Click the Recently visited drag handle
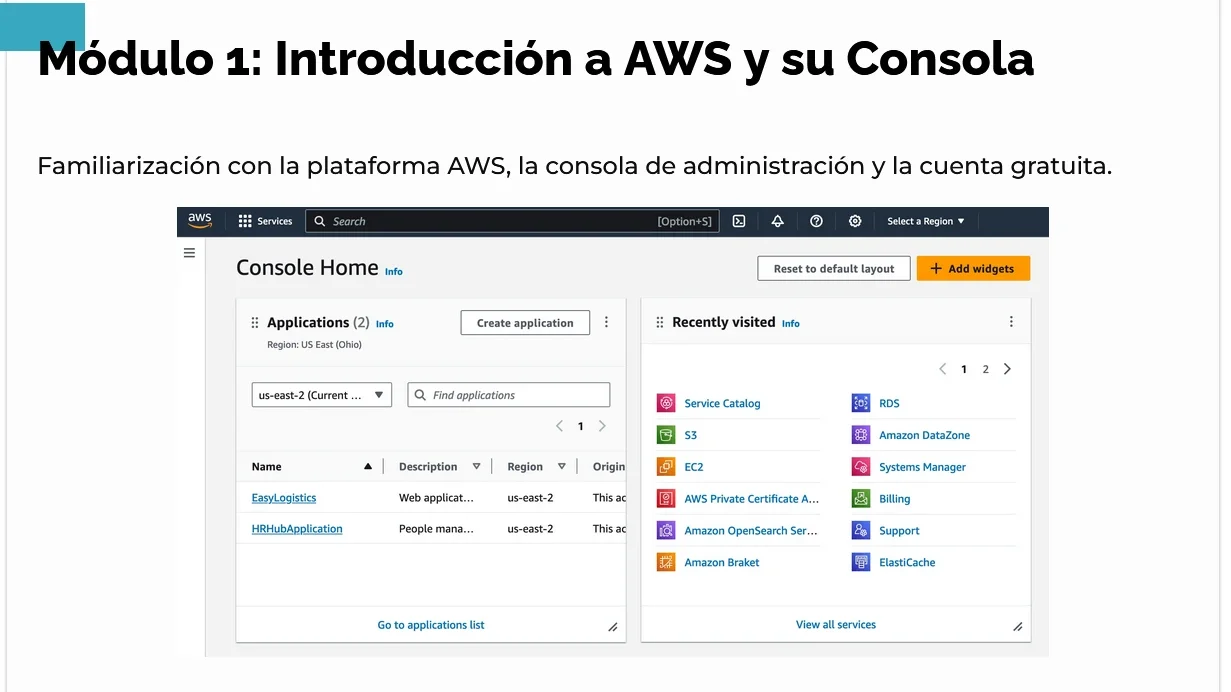1231x692 pixels. (x=660, y=322)
